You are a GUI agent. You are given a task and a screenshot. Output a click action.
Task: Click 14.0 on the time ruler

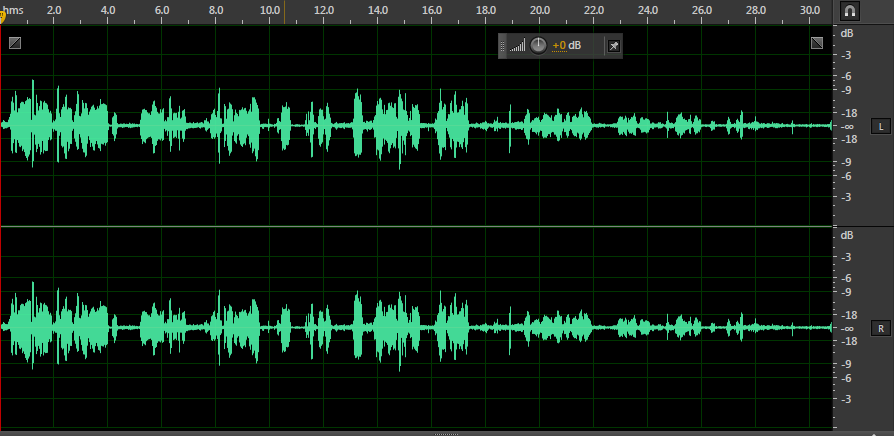[x=378, y=10]
